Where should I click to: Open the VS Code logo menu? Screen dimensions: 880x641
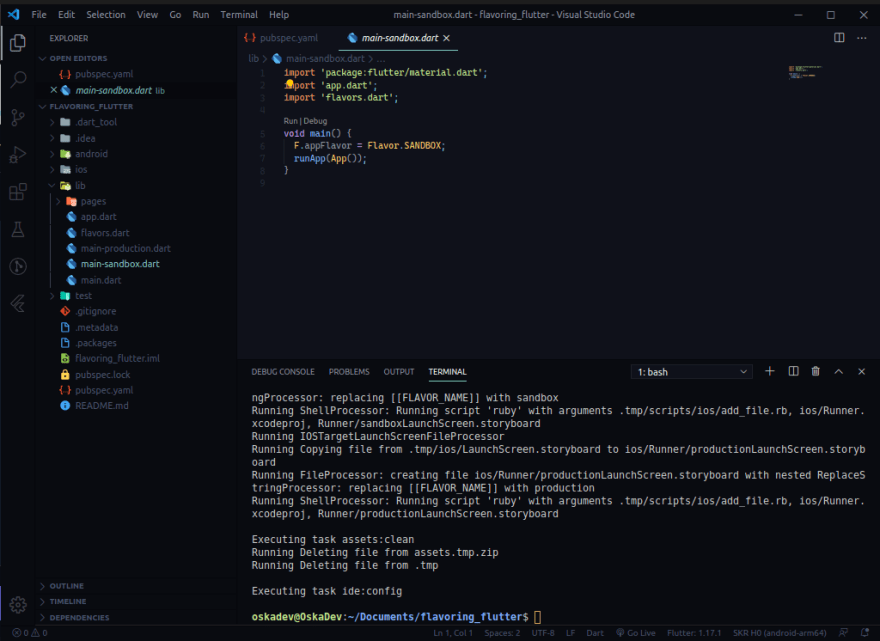point(13,14)
